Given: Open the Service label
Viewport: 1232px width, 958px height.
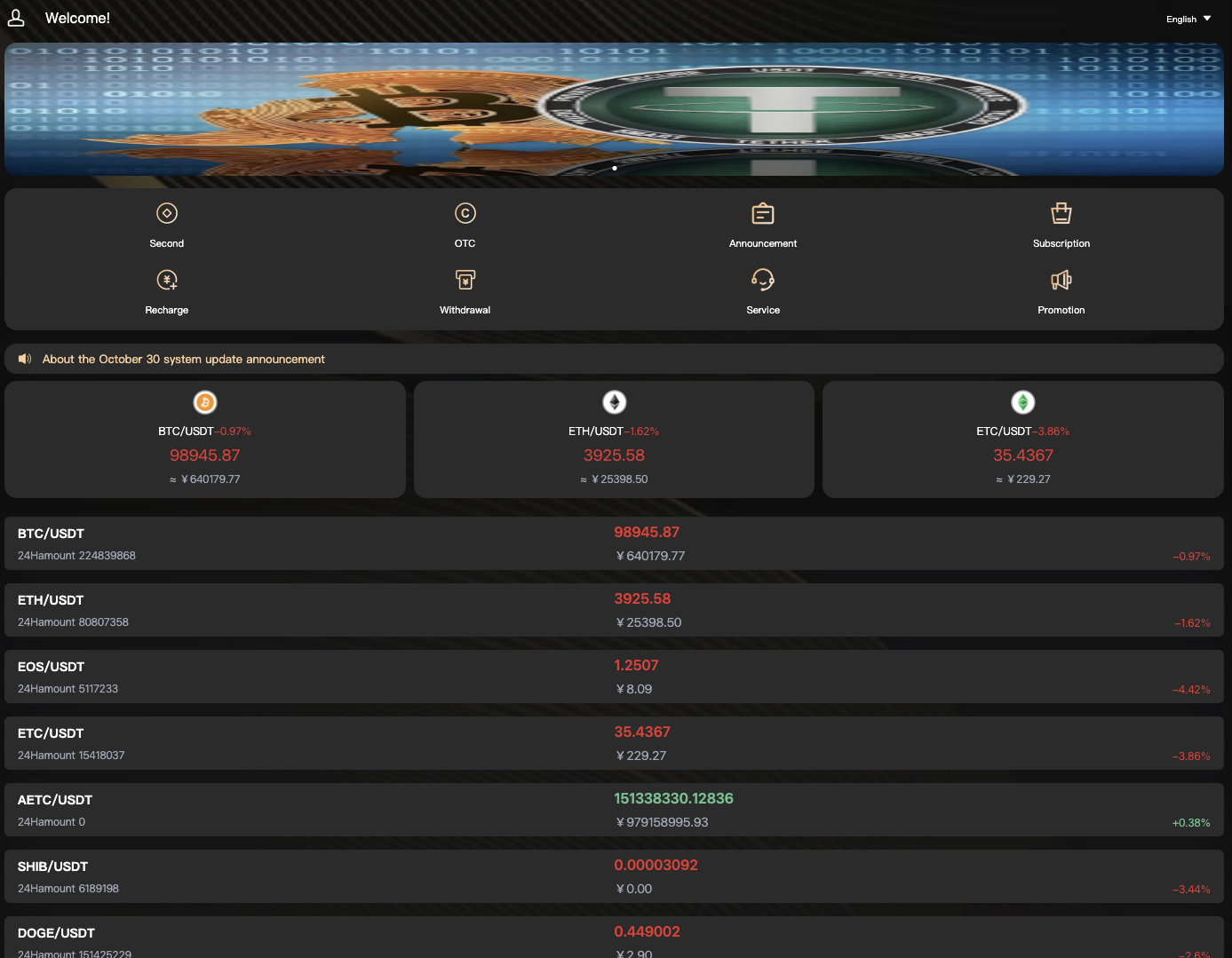Looking at the screenshot, I should coord(763,310).
